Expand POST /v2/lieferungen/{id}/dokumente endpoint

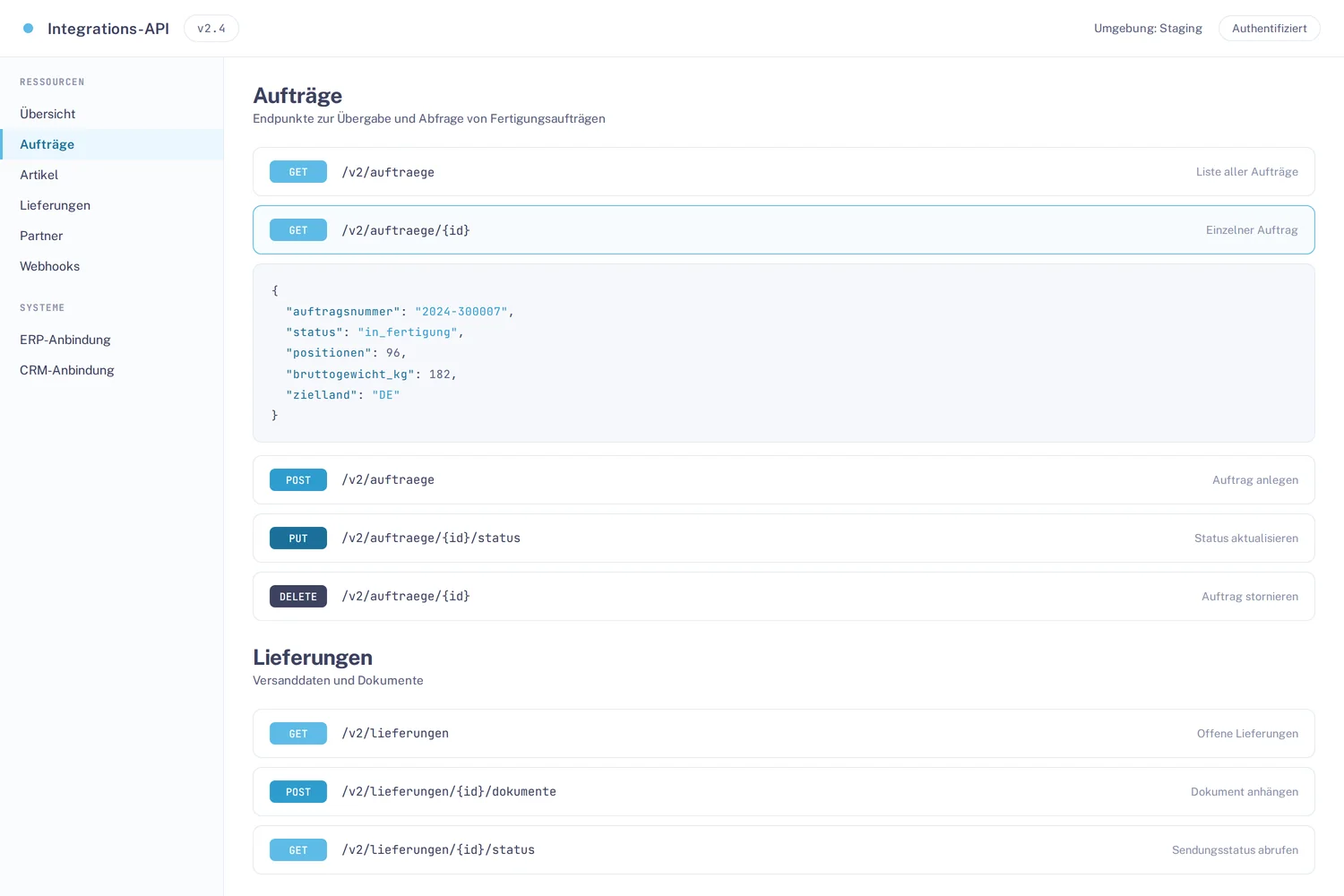point(784,792)
